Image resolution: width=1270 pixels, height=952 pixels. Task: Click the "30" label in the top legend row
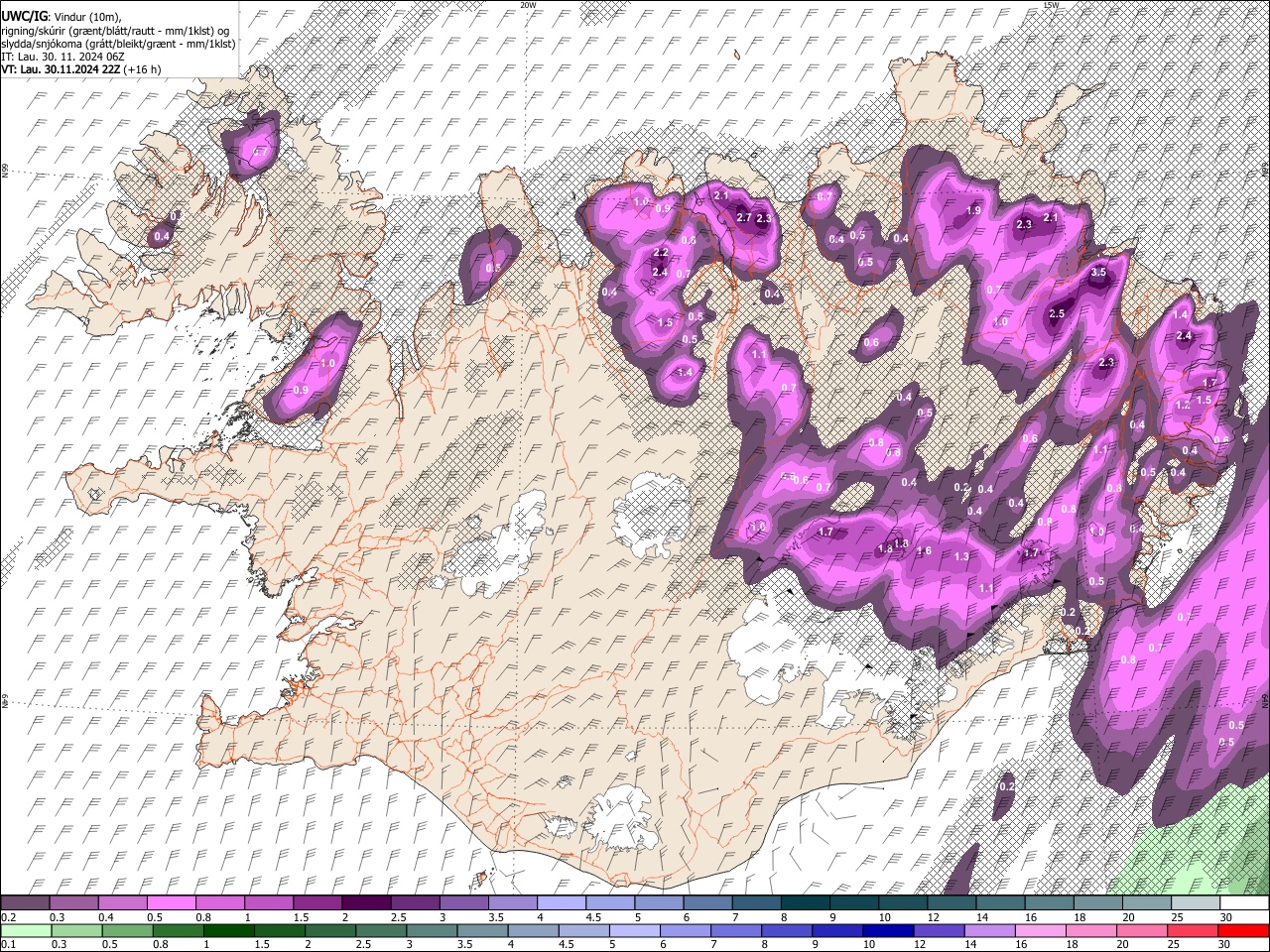tap(1225, 917)
